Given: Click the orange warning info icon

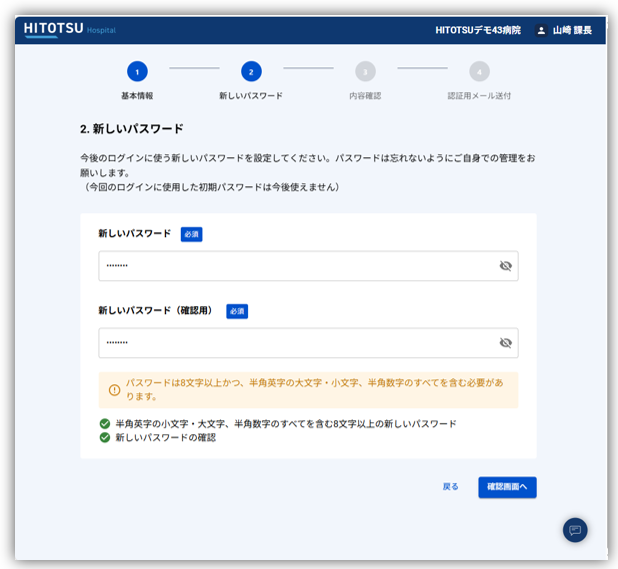Looking at the screenshot, I should tap(114, 389).
